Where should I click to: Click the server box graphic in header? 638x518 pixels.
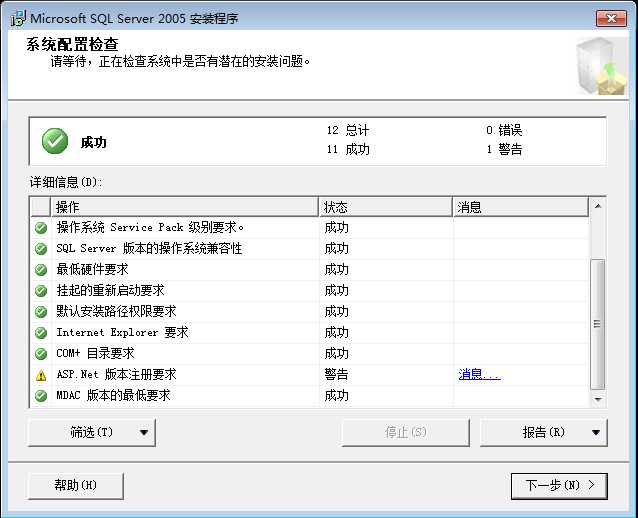(601, 66)
